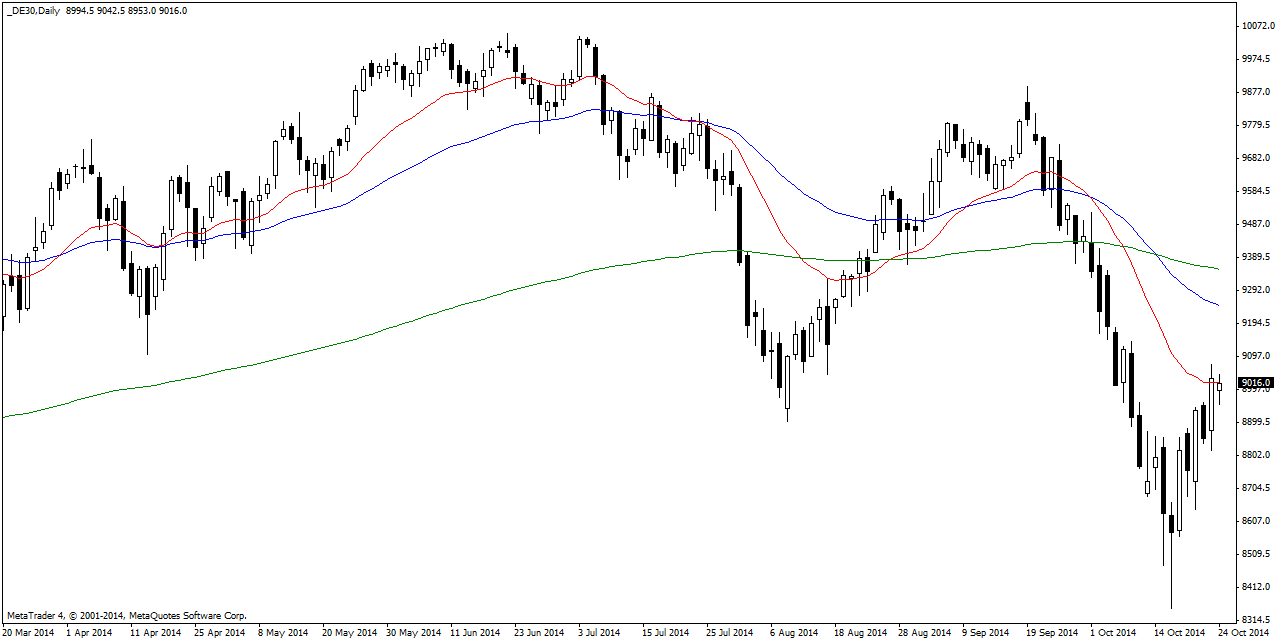Click the _DE30,Daily chart title text
The image size is (1276, 641).
coord(30,11)
